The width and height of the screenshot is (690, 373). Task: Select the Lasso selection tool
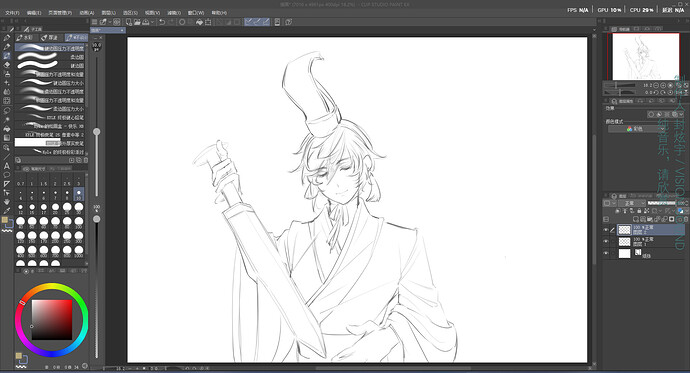(x=7, y=110)
